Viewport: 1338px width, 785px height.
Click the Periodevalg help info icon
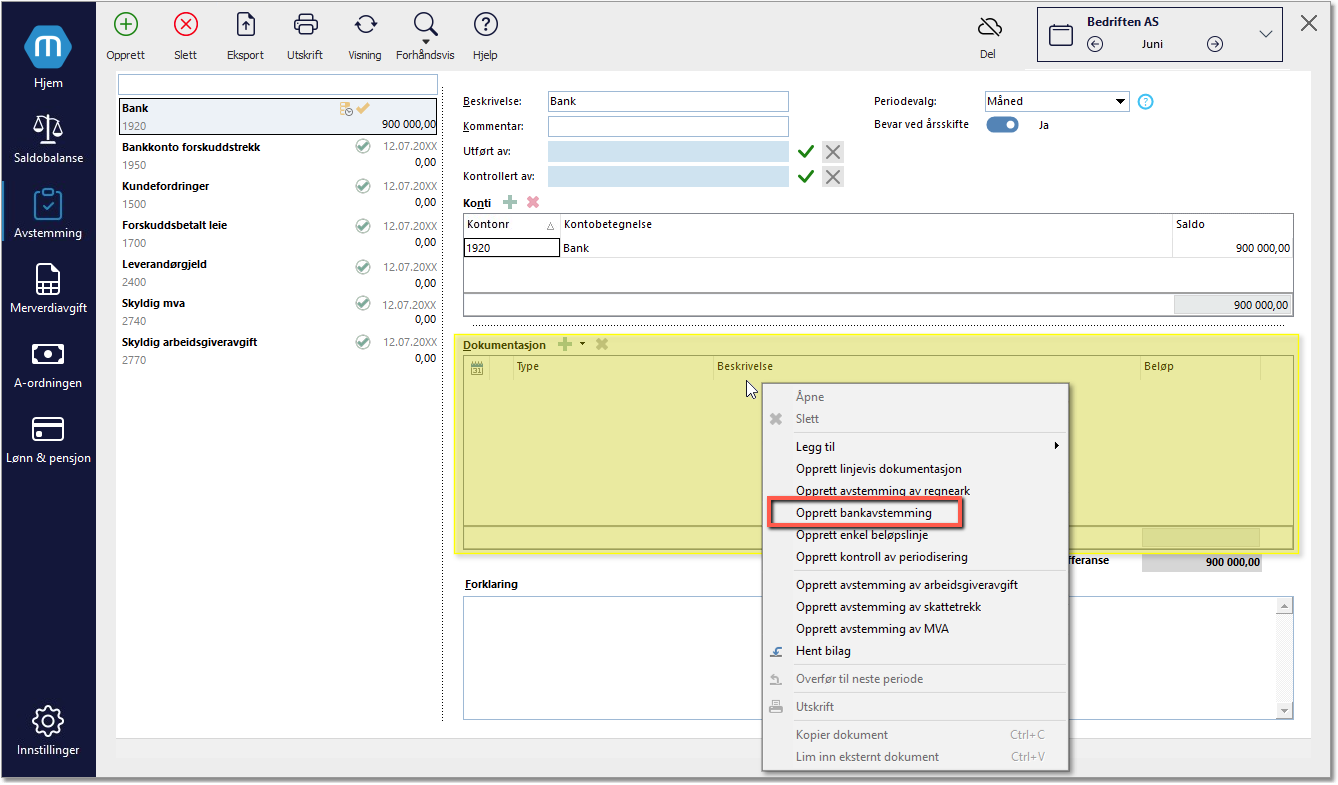[x=1146, y=101]
